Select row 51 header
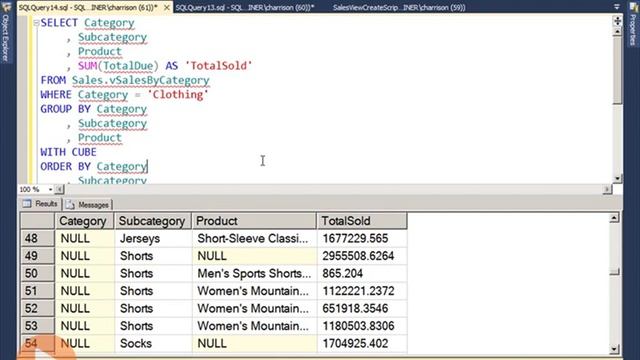640x360 pixels. 37,291
